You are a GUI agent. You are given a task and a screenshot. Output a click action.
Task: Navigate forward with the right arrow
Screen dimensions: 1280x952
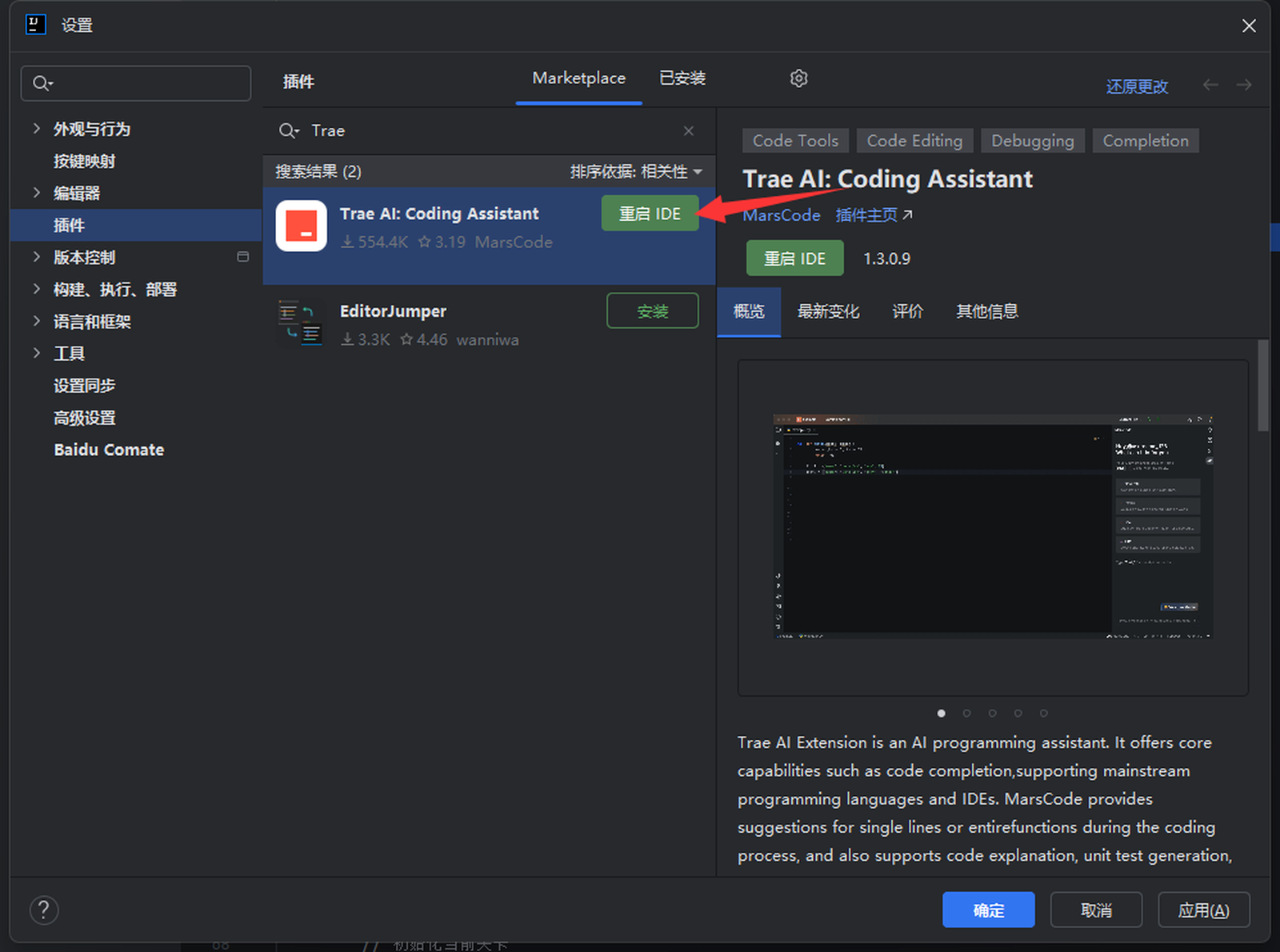click(x=1244, y=85)
